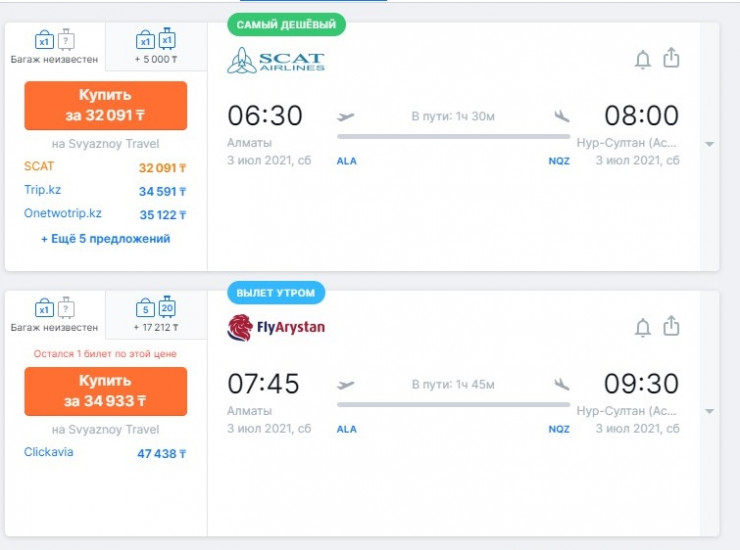Show 5 more offers link
Viewport: 740px width, 550px height.
tap(105, 239)
